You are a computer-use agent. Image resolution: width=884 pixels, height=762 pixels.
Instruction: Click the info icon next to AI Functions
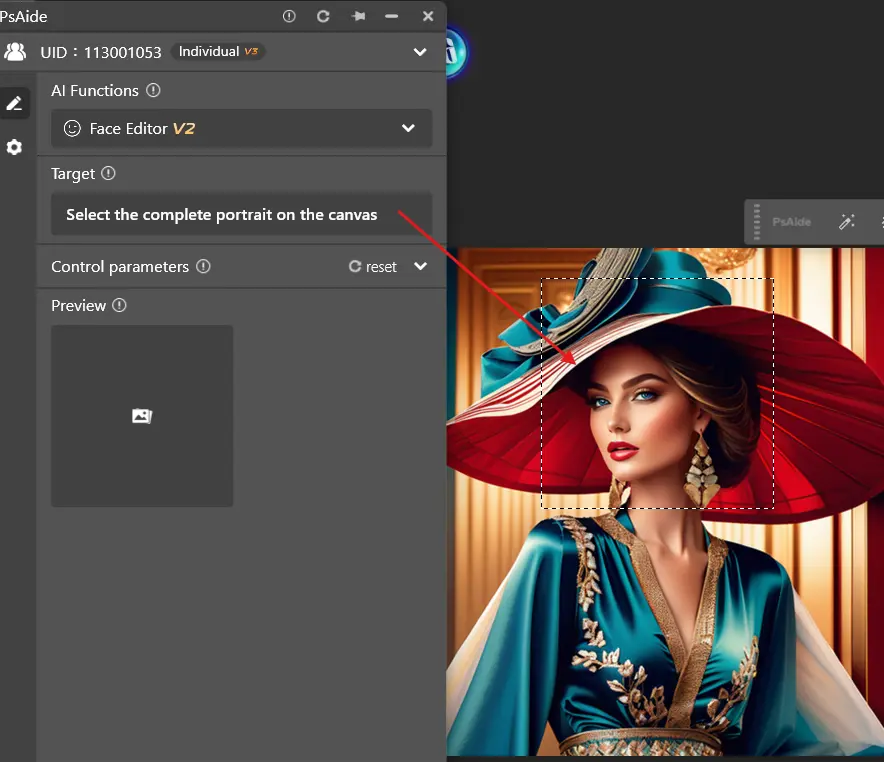pyautogui.click(x=153, y=90)
